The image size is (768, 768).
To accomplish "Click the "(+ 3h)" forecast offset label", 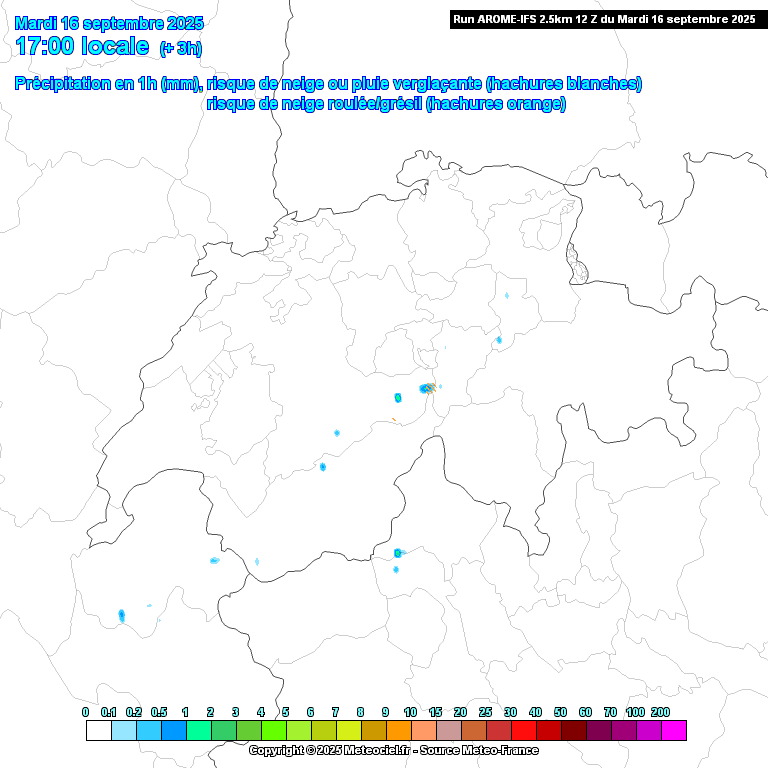I will (x=181, y=48).
